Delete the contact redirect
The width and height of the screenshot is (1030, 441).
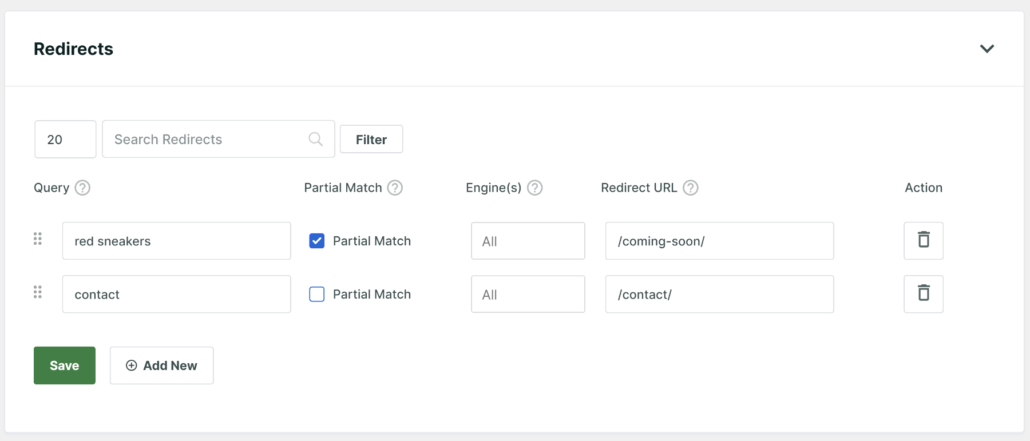click(924, 294)
